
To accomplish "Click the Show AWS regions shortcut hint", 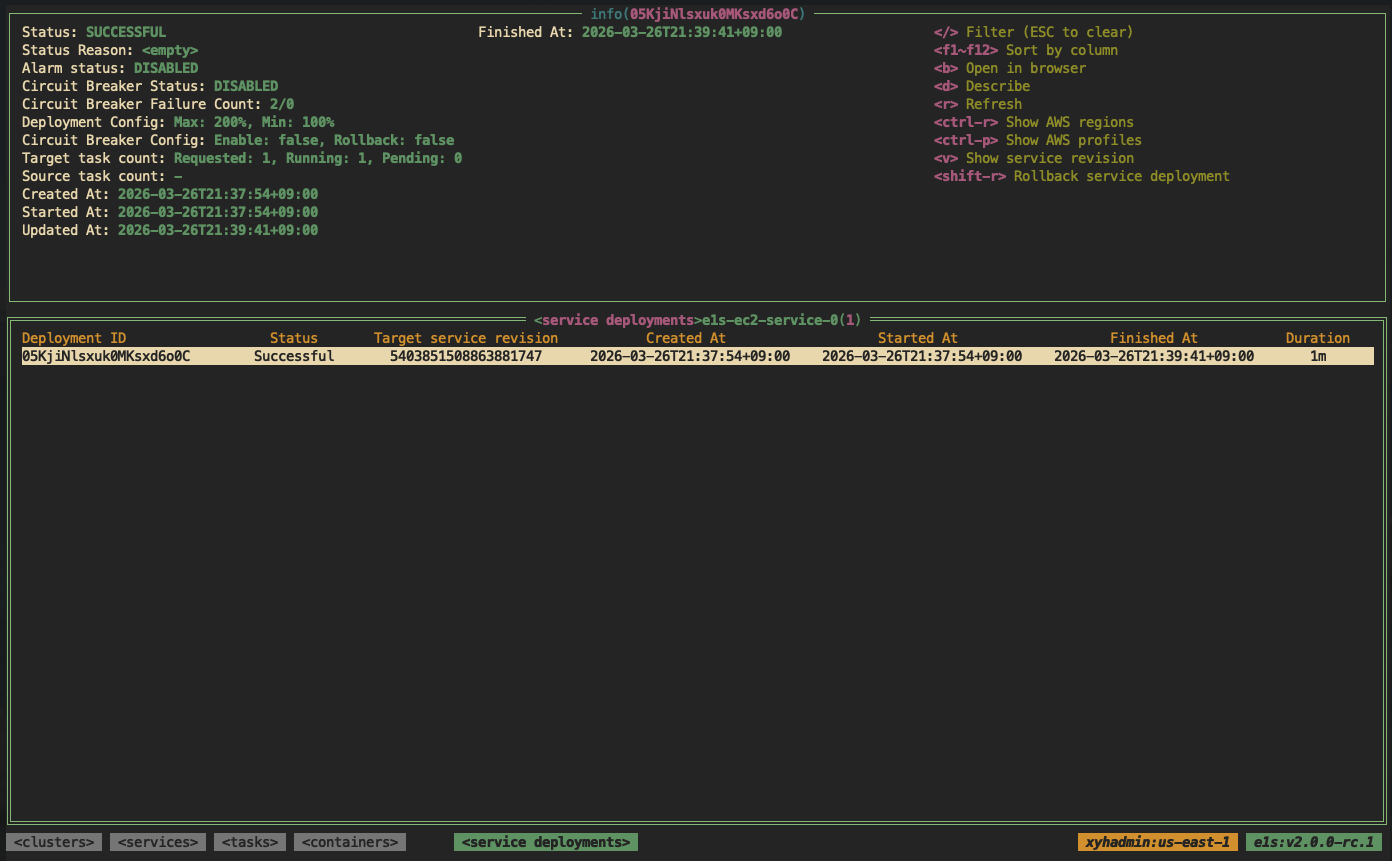I will click(x=1034, y=122).
